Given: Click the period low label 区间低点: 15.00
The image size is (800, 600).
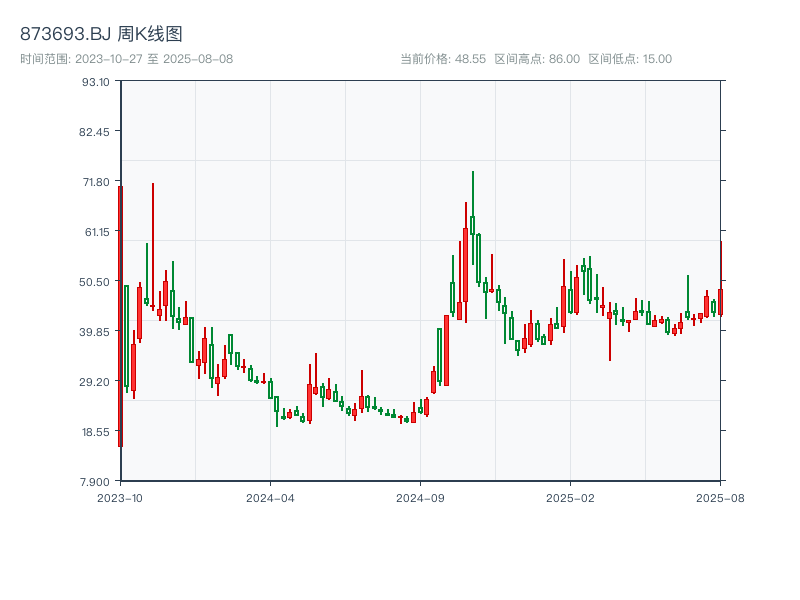Looking at the screenshot, I should click(630, 59).
